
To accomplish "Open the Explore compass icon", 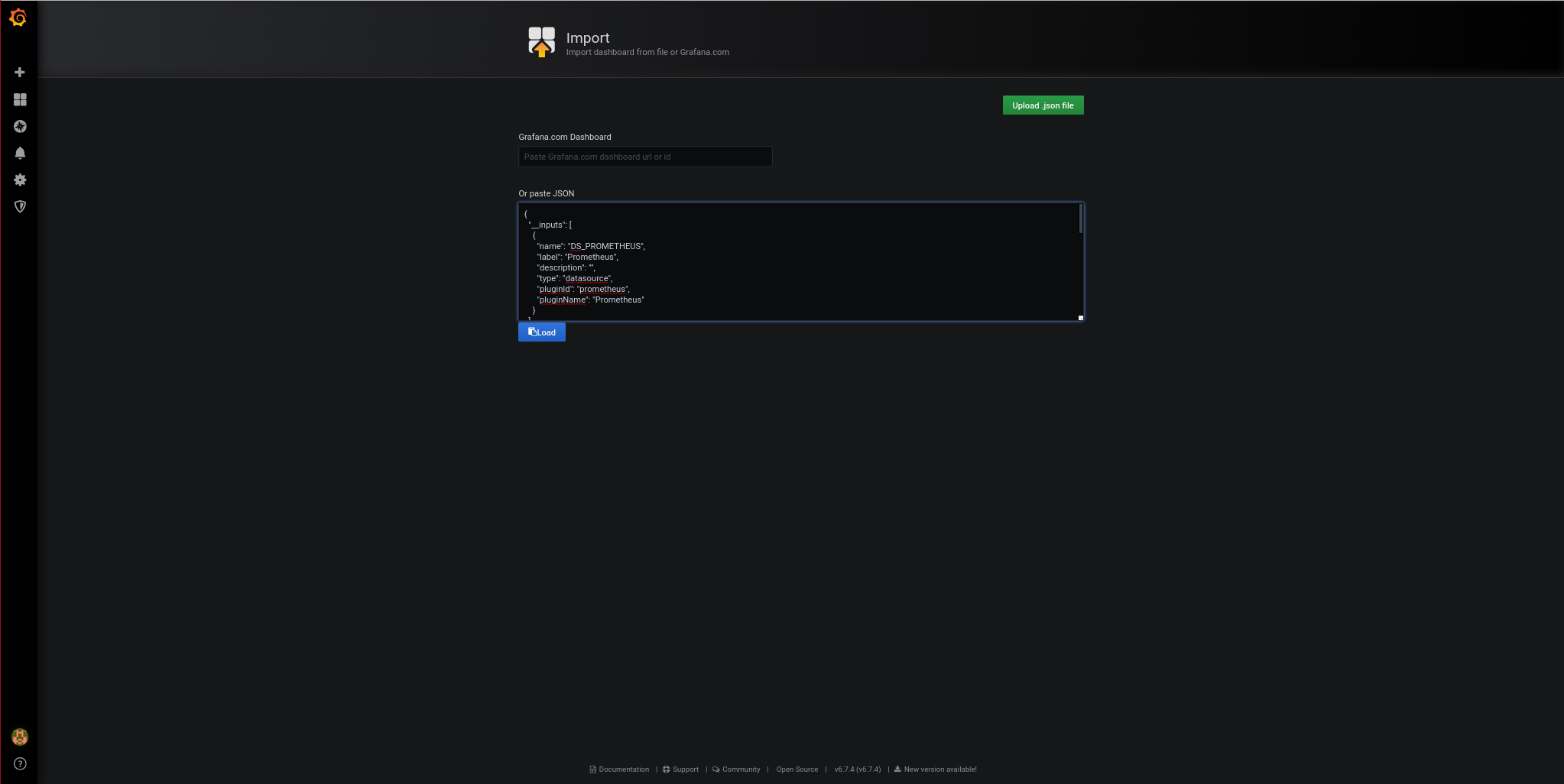I will point(20,127).
